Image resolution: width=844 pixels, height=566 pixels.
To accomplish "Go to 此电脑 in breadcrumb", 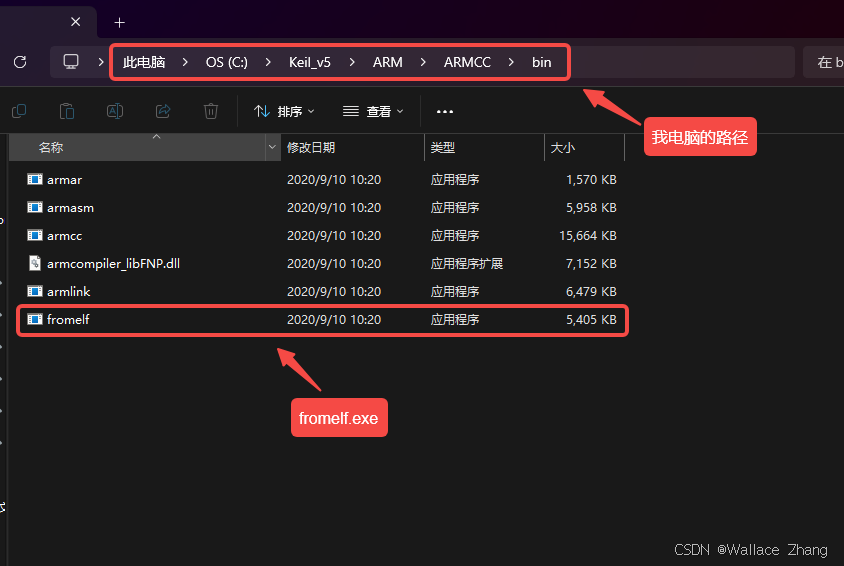I will pos(144,62).
